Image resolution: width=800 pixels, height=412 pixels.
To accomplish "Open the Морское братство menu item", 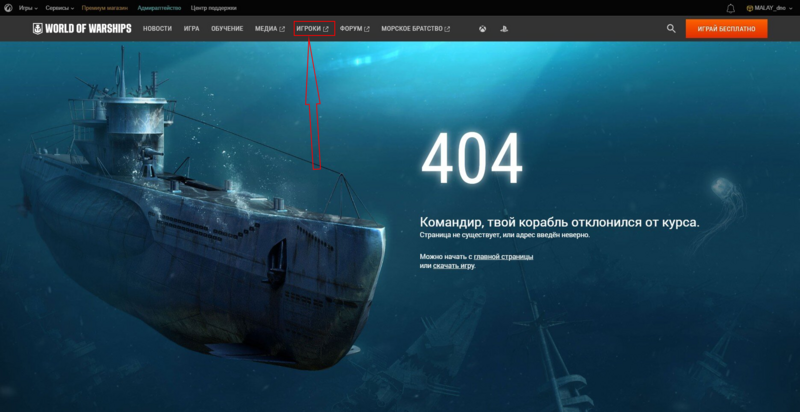I will [x=416, y=29].
